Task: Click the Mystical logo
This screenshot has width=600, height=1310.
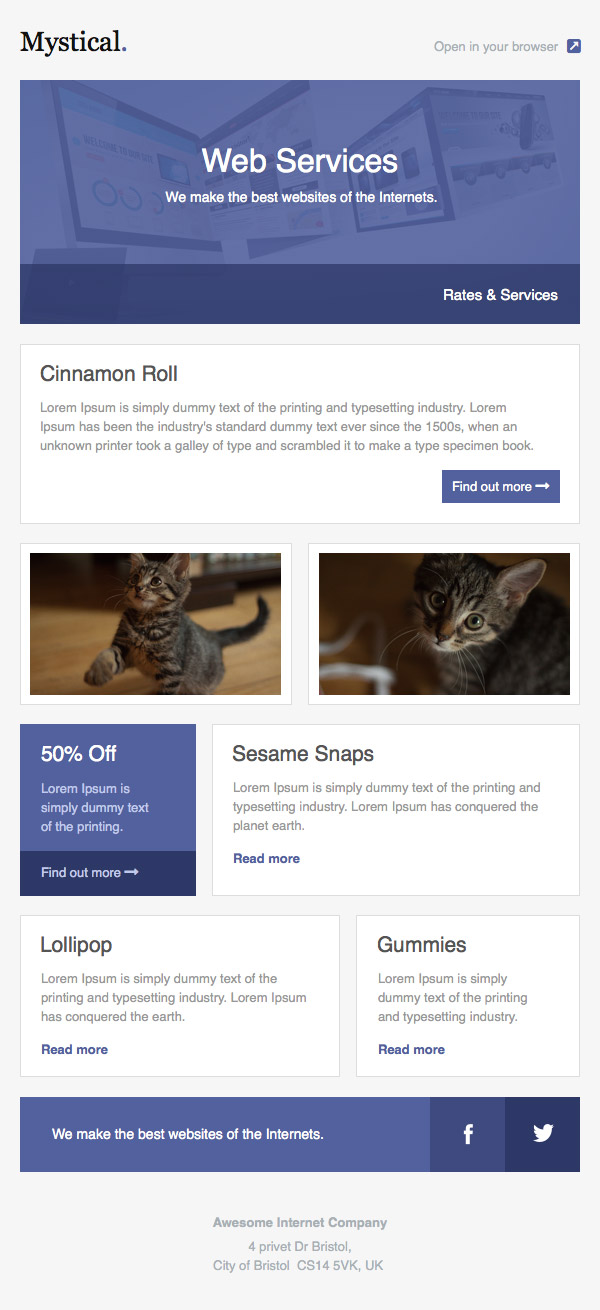Action: 73,42
